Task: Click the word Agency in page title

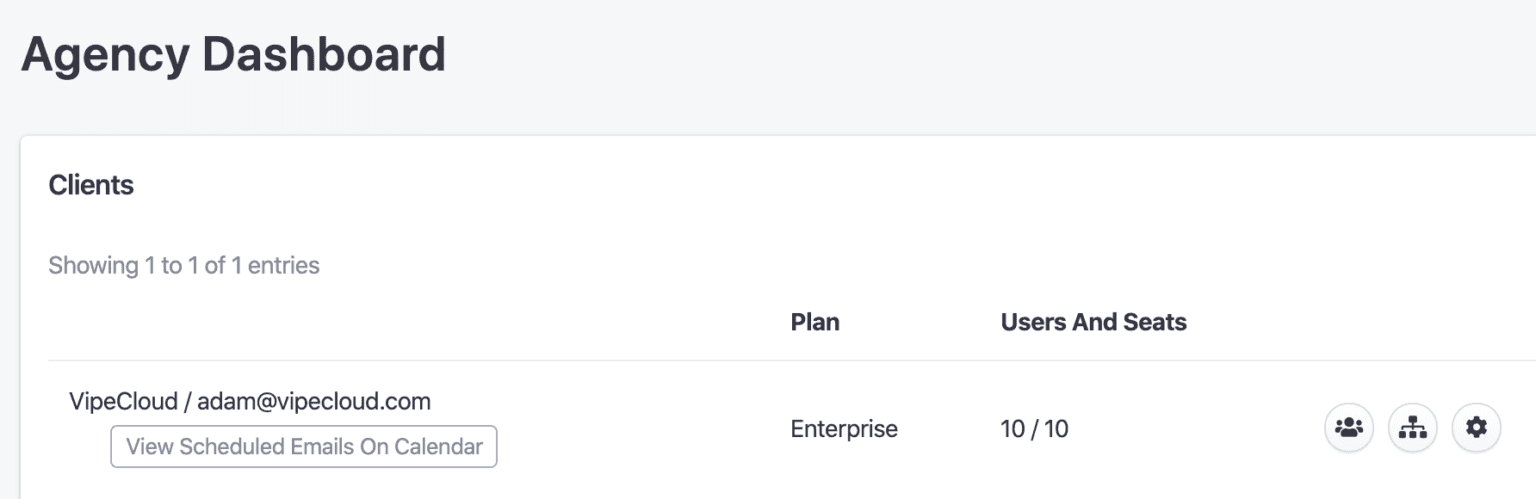Action: point(104,54)
